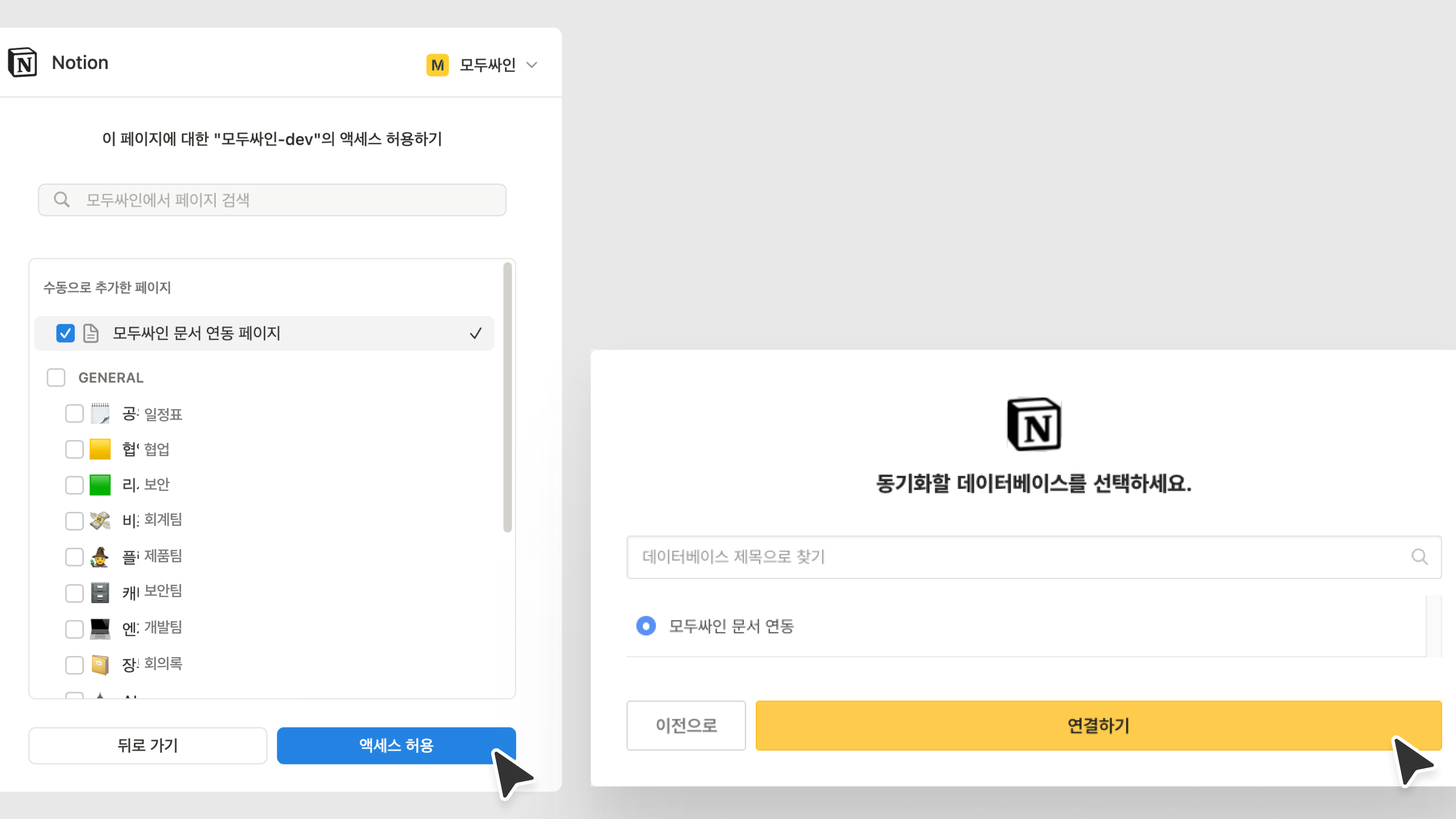Check the GENERAL checkbox

(x=56, y=378)
